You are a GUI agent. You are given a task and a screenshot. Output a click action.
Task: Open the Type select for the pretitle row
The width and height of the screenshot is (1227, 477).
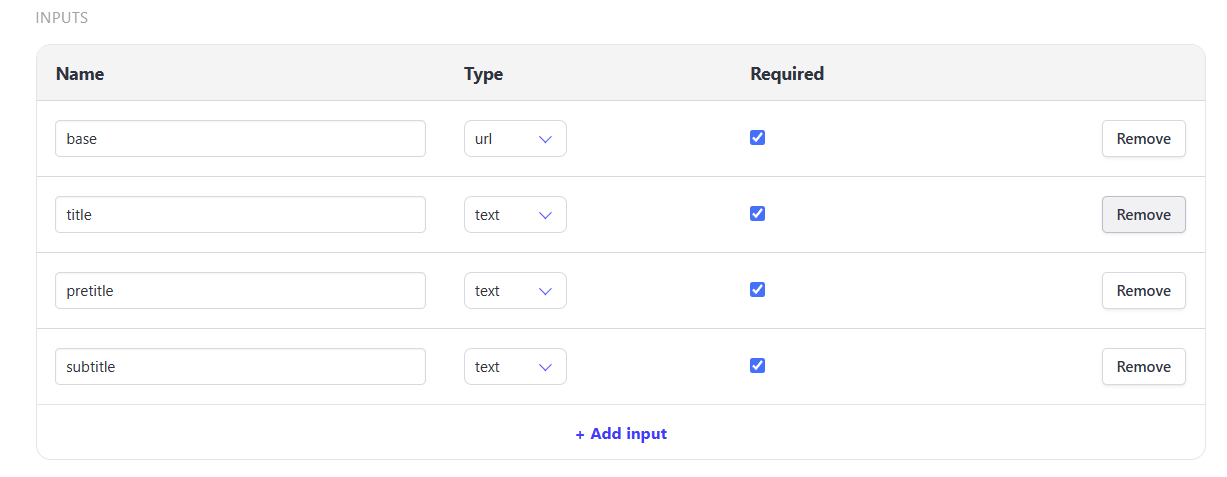click(x=515, y=291)
